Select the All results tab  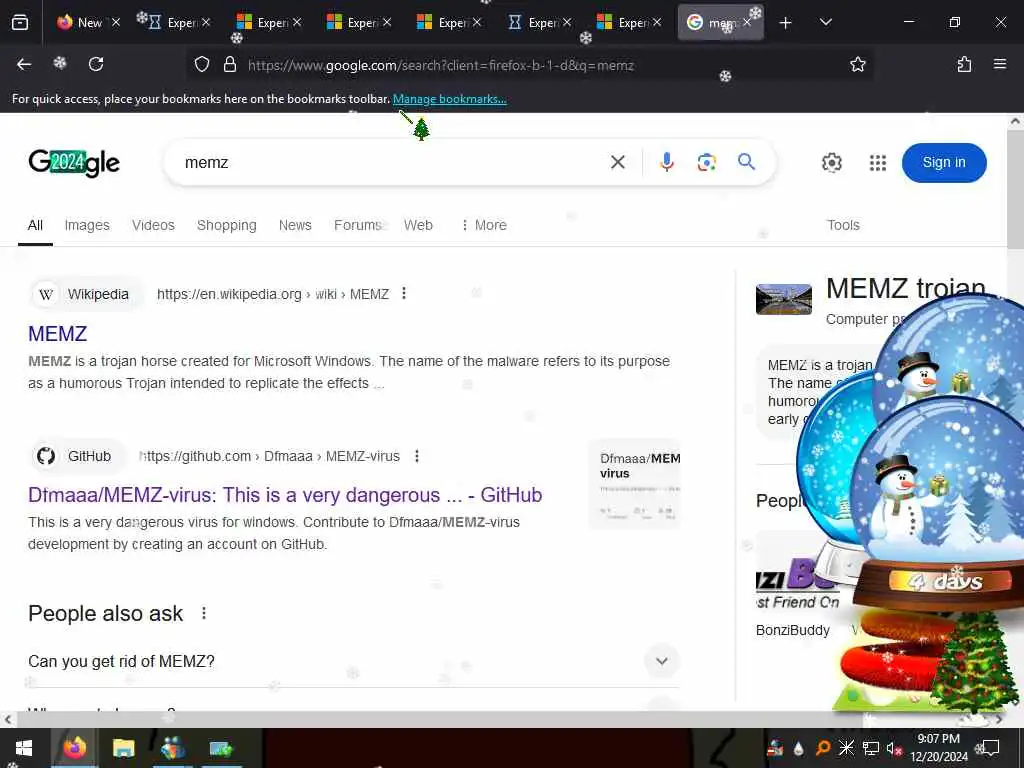tap(35, 225)
